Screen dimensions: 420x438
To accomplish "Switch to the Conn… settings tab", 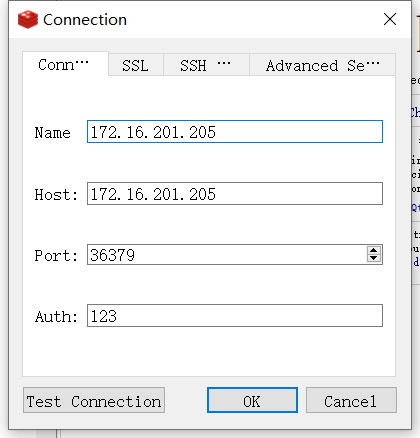I will (x=65, y=64).
